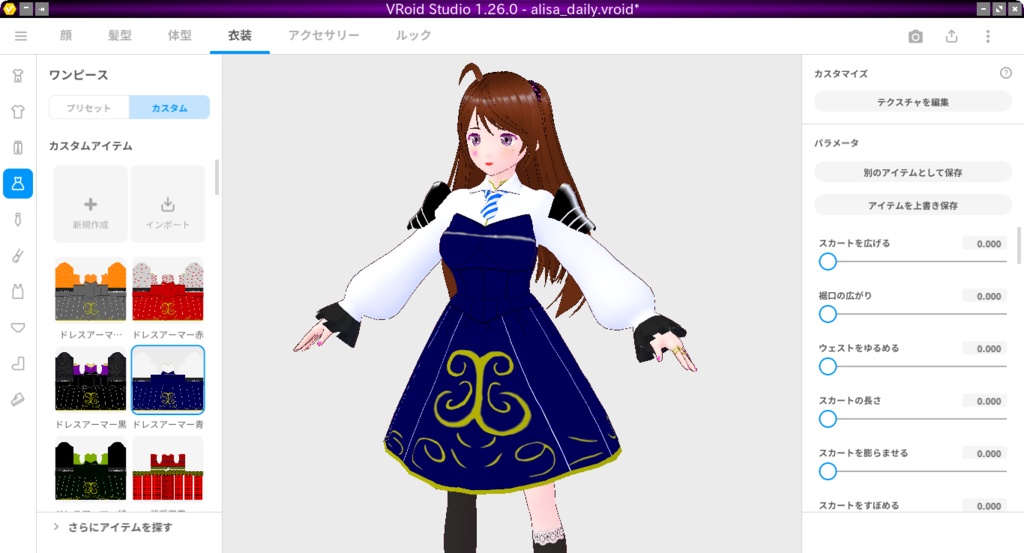Click アイテムを上書き保存 button

tap(913, 205)
